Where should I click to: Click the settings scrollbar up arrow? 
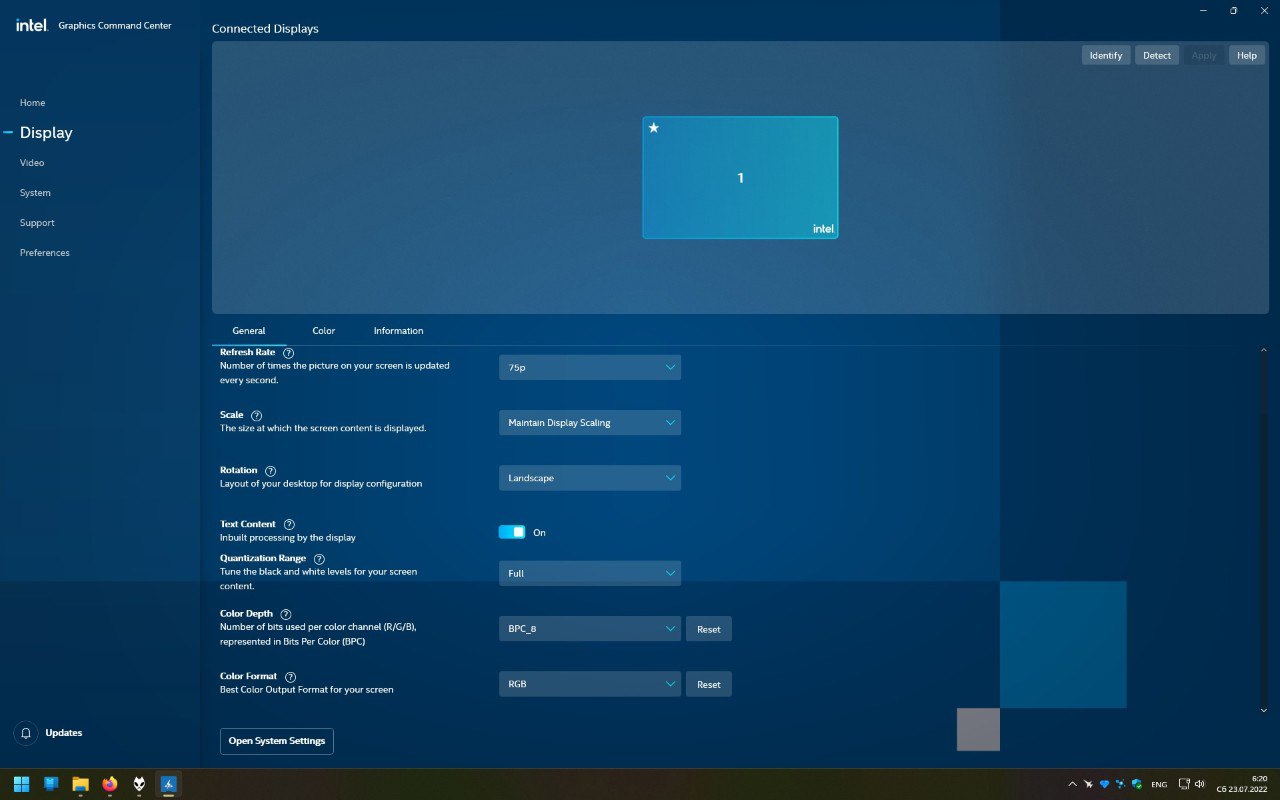coord(1264,350)
